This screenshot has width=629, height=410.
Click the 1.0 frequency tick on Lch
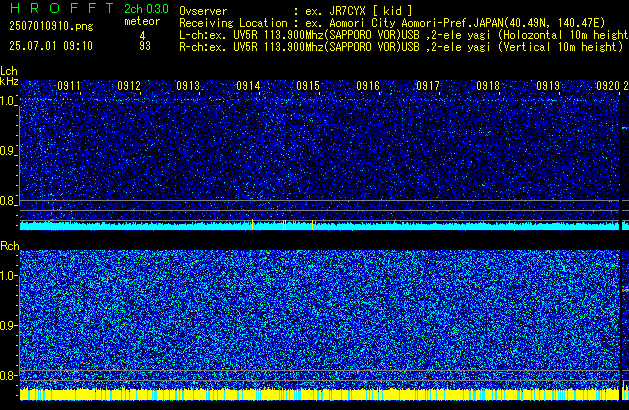click(8, 101)
